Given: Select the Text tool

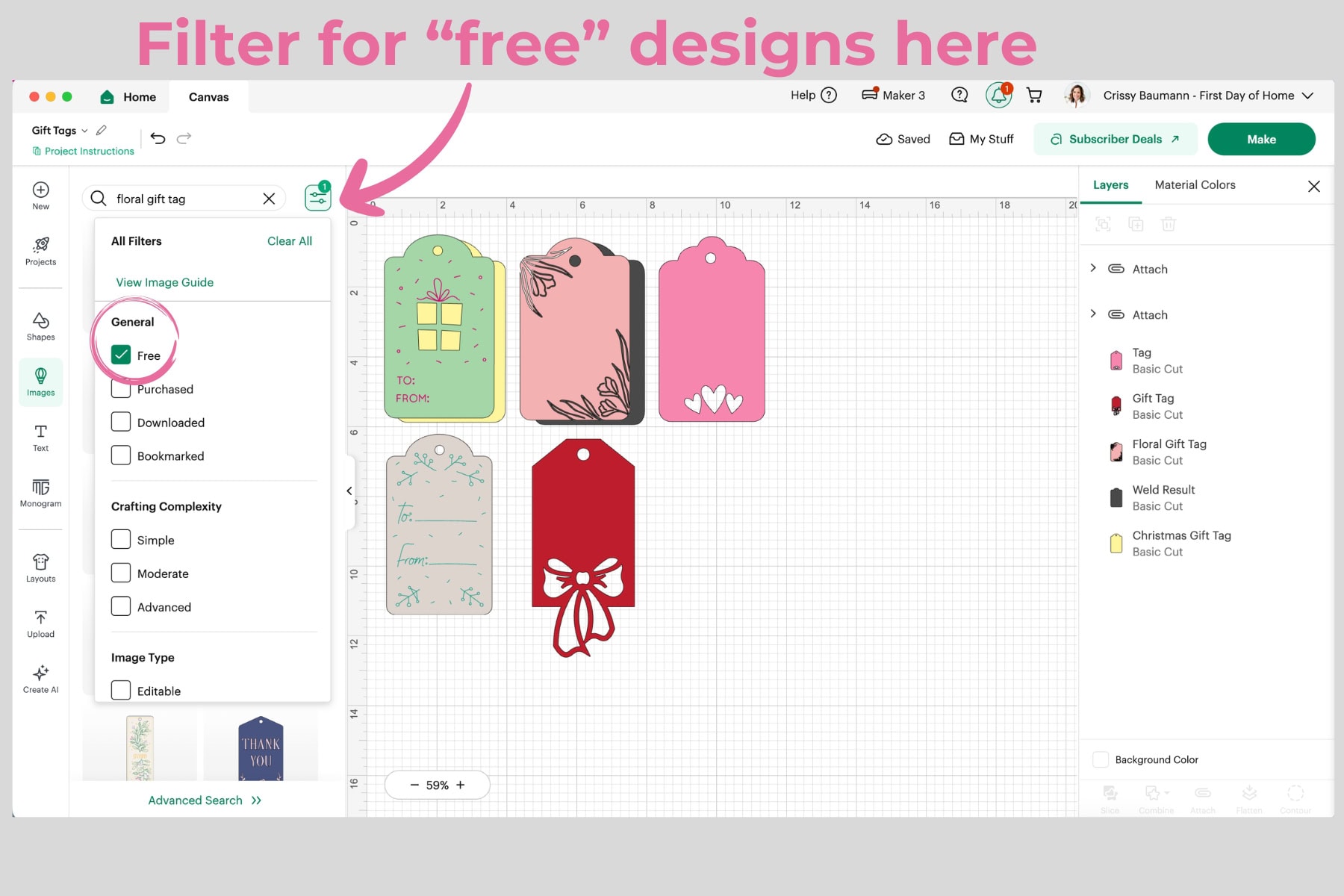Looking at the screenshot, I should [40, 438].
